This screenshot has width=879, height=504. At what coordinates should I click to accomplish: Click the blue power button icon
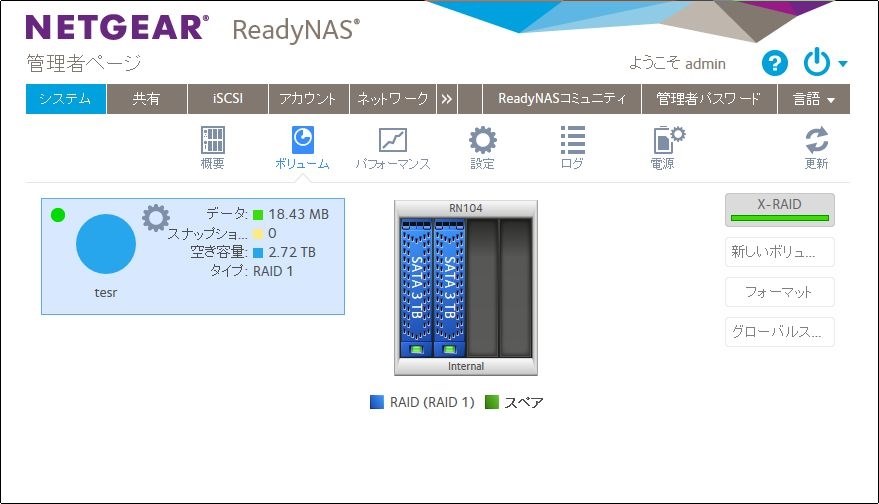817,62
